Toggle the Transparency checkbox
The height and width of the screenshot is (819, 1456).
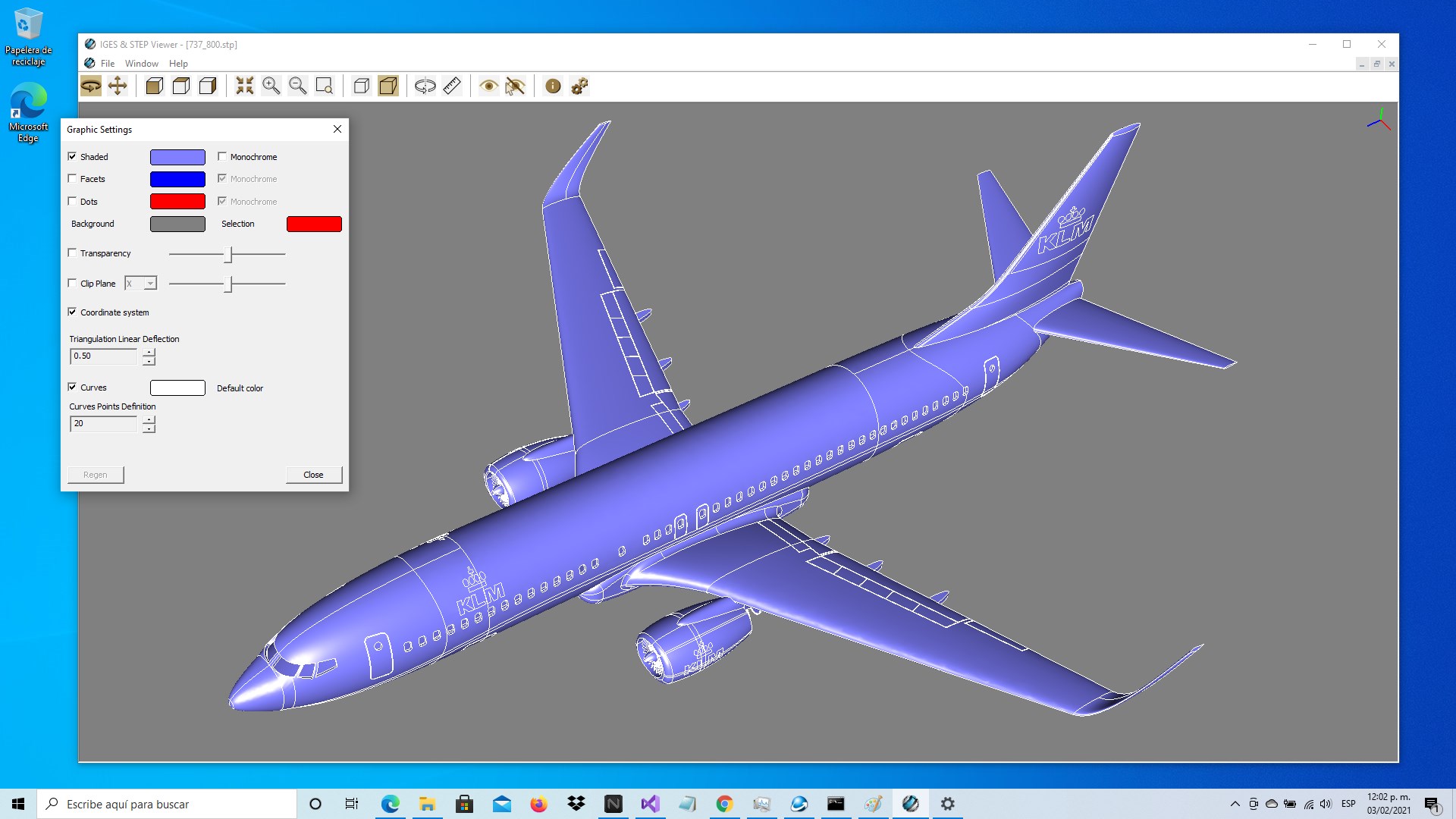click(x=73, y=253)
